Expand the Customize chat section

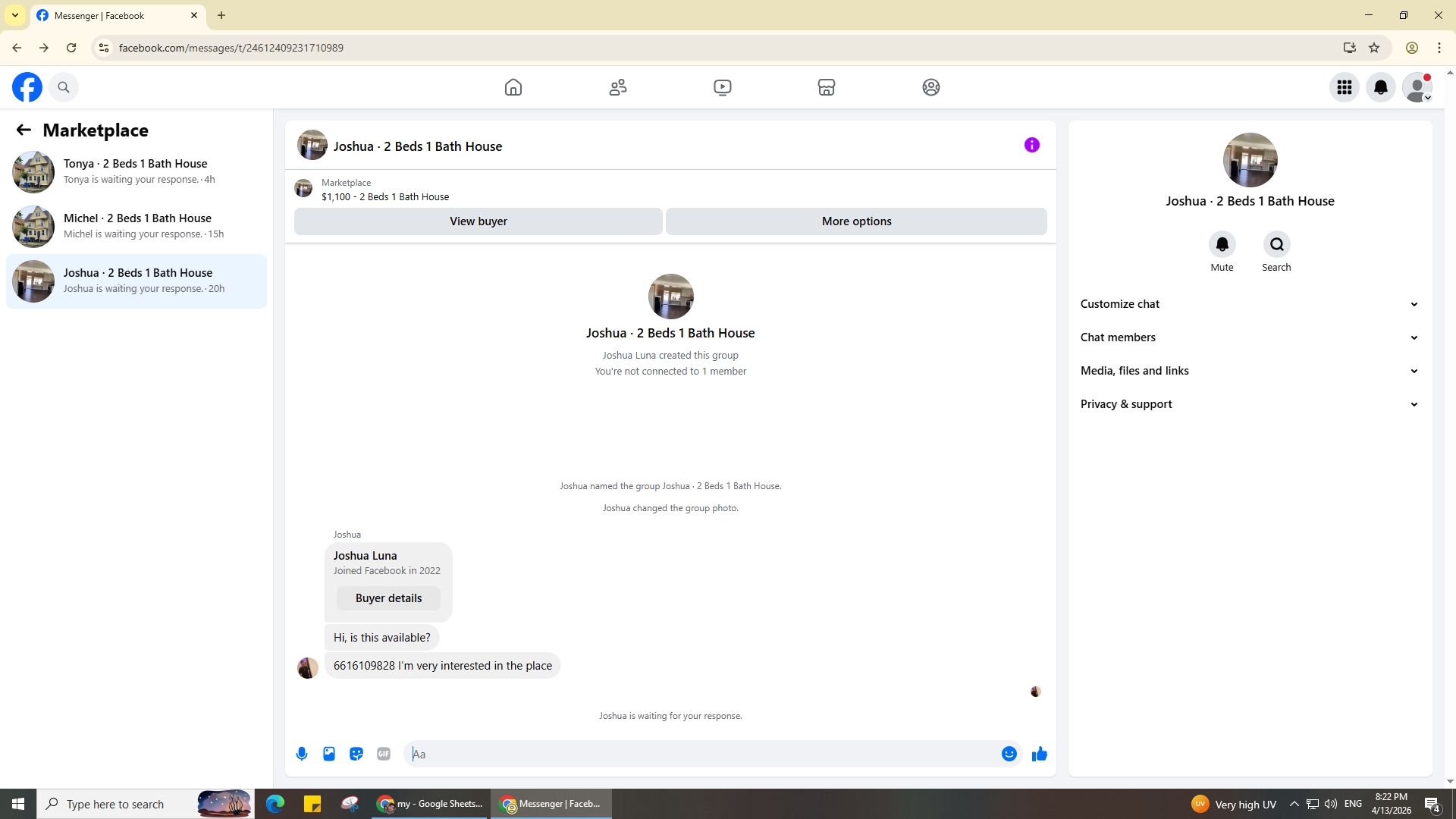point(1250,304)
